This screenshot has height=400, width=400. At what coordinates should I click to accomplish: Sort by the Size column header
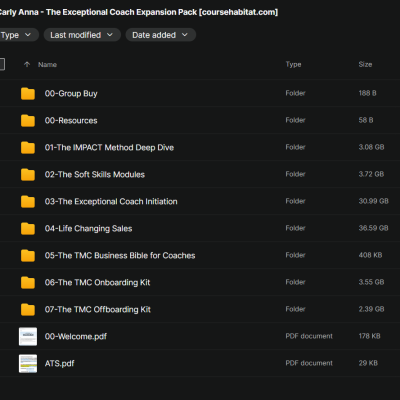[x=365, y=64]
